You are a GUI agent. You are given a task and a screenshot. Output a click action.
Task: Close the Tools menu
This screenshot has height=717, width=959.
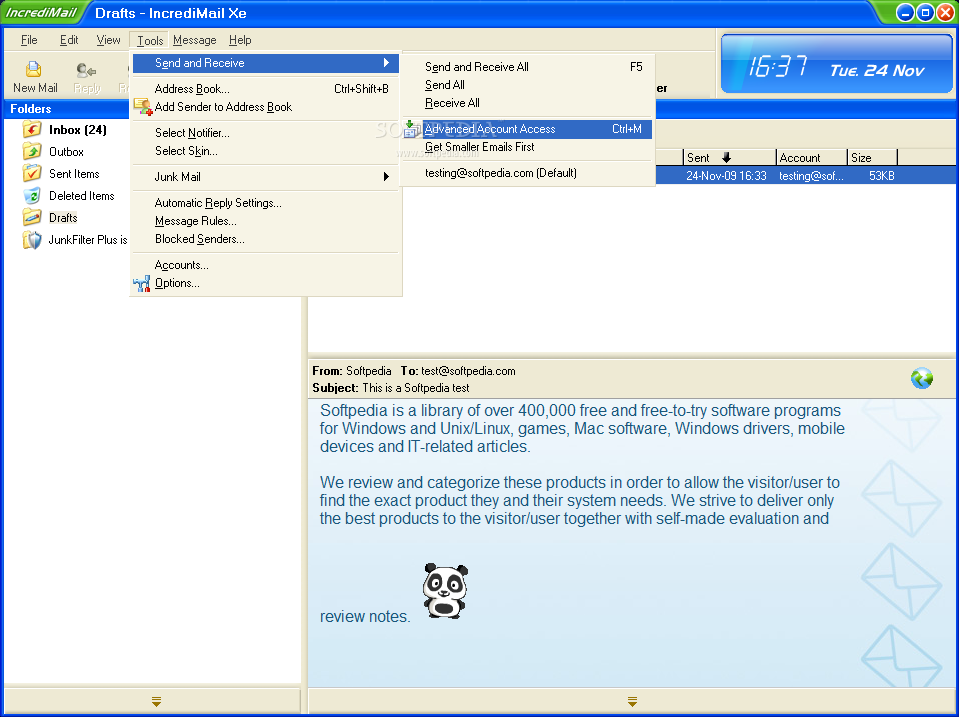[150, 40]
